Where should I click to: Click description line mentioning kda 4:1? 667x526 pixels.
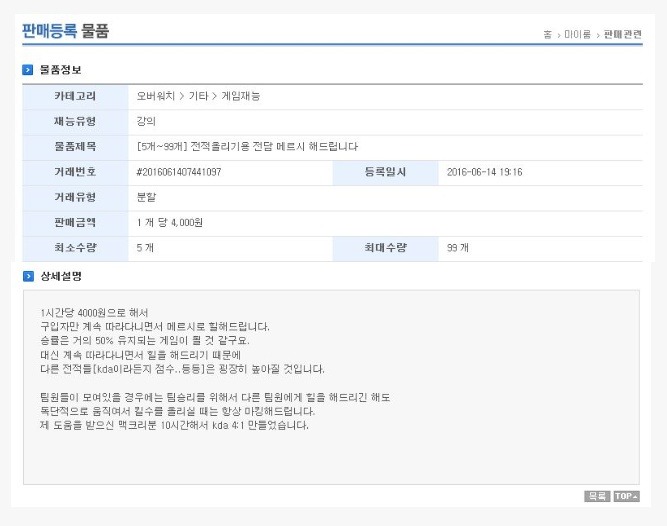[x=174, y=425]
